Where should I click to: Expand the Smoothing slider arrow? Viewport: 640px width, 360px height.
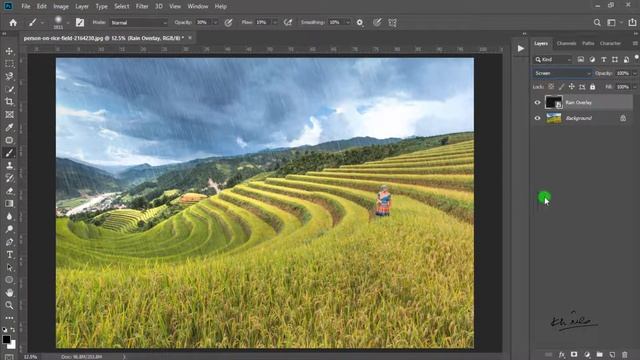click(x=348, y=22)
